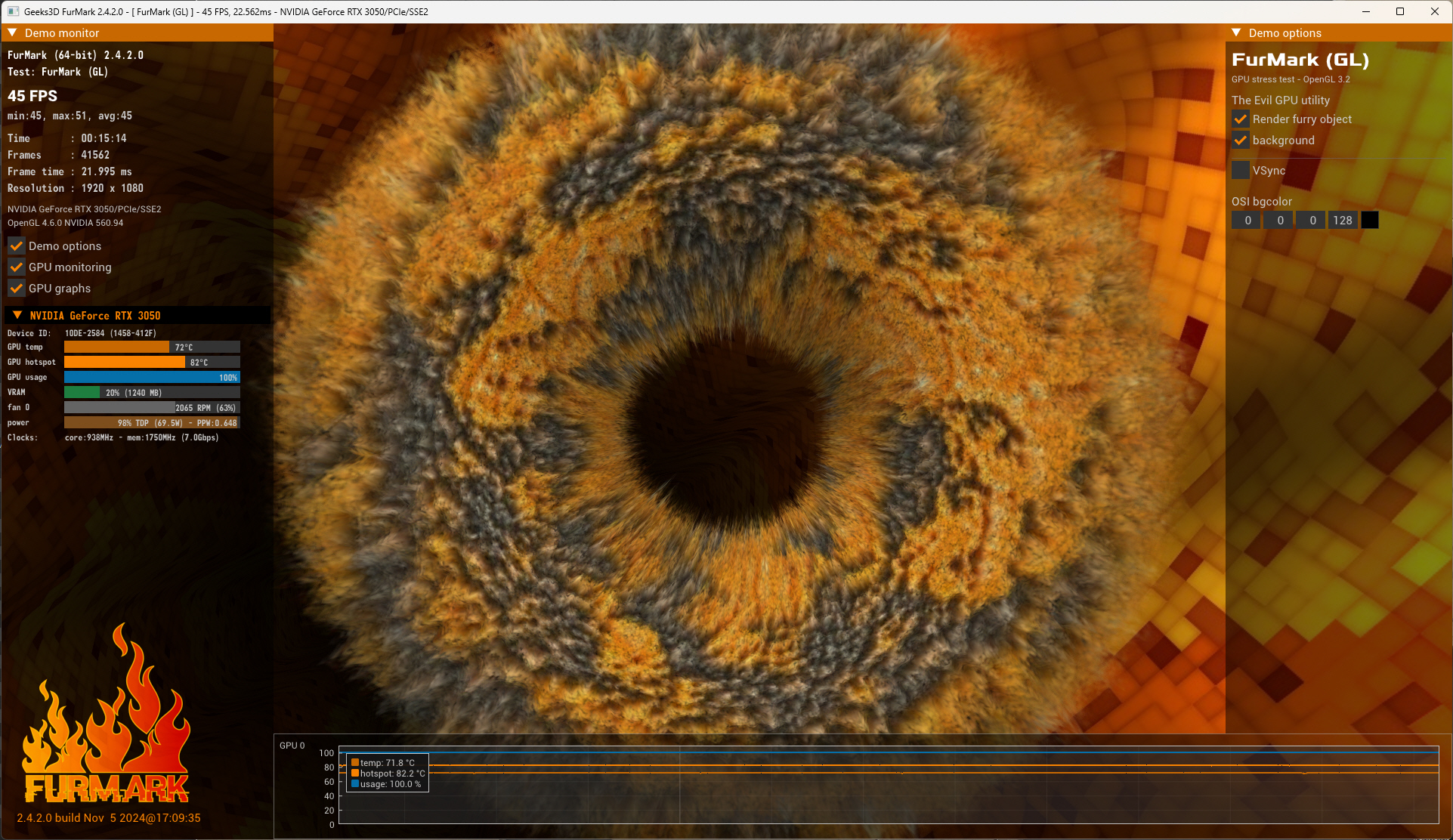The width and height of the screenshot is (1453, 840).
Task: Click the FurMark flame logo
Action: coord(106,718)
